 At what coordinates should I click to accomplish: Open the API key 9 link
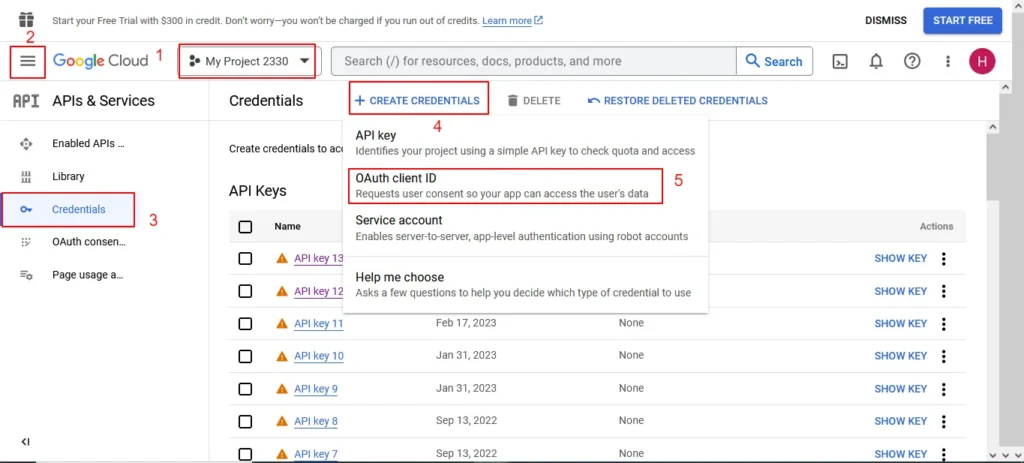[316, 389]
